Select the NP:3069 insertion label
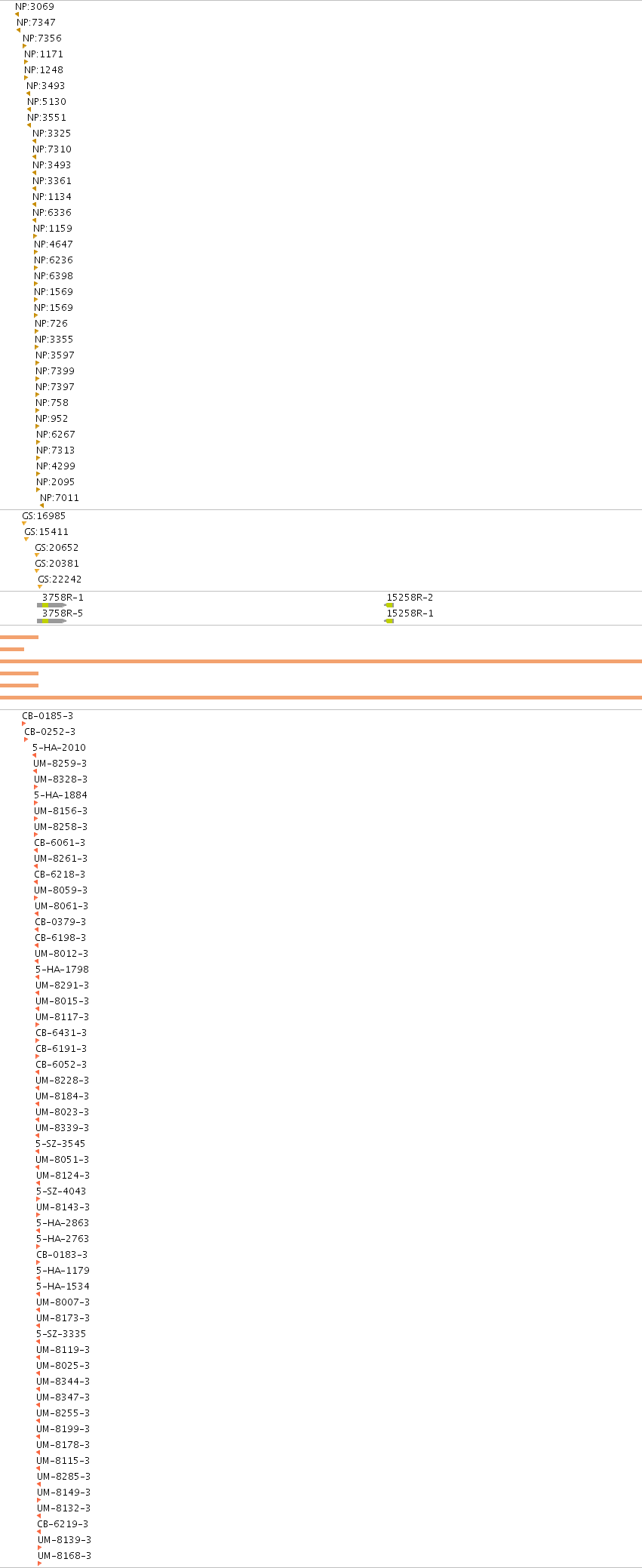 [35, 7]
